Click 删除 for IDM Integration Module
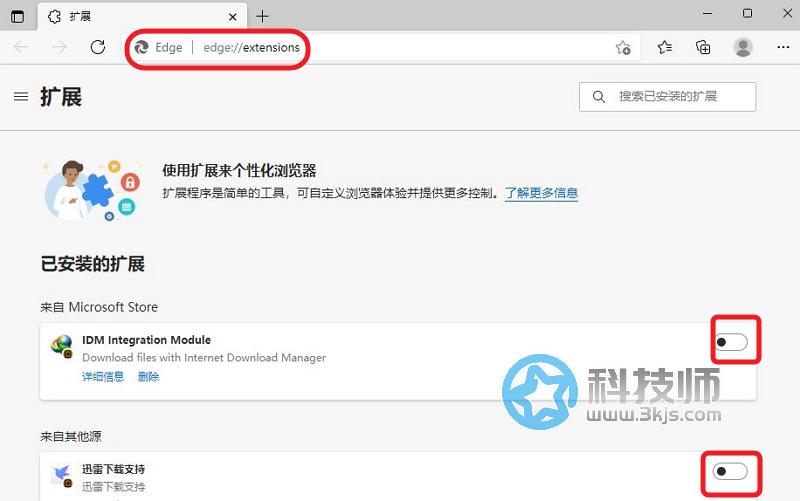This screenshot has height=501, width=800. coord(148,377)
